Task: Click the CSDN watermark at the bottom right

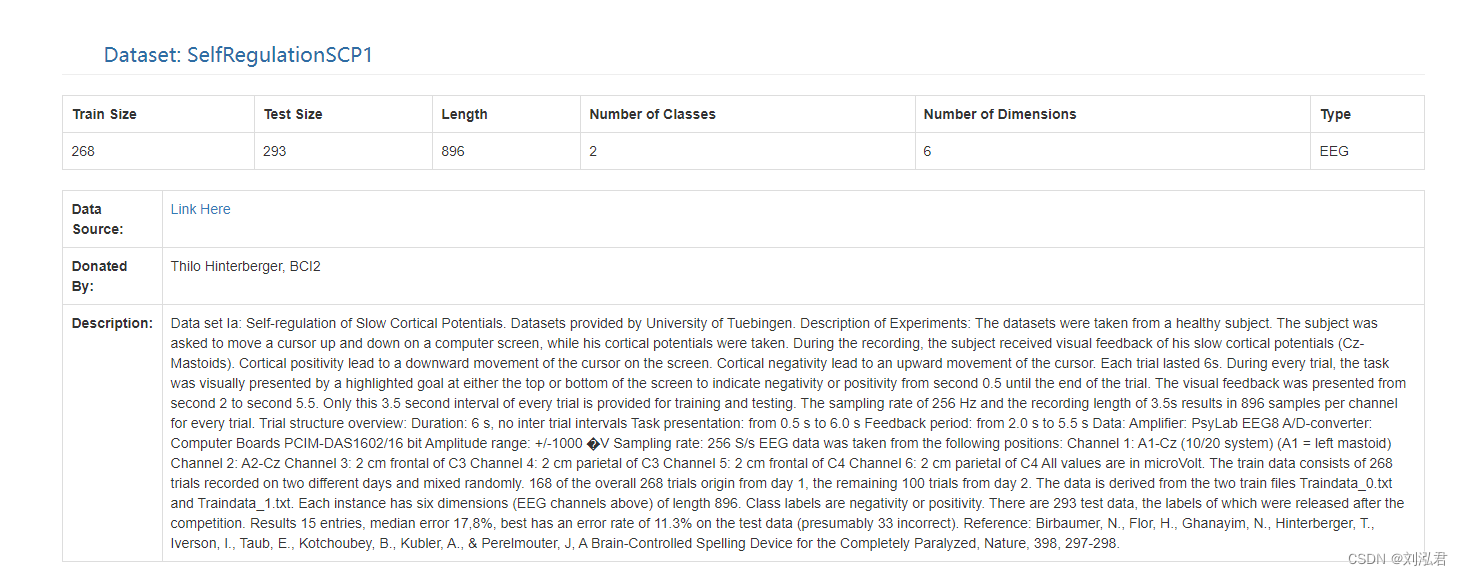Action: (x=1396, y=559)
